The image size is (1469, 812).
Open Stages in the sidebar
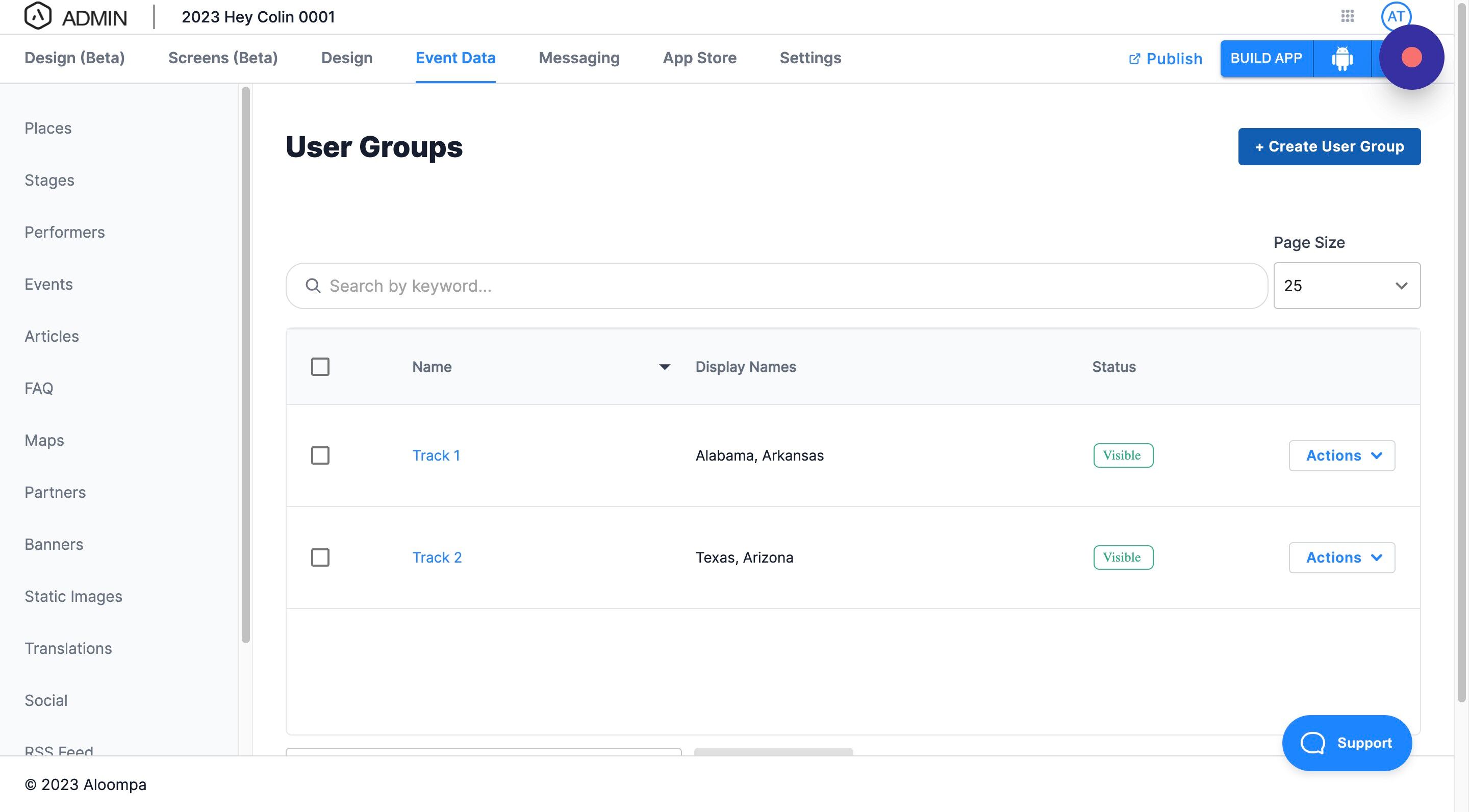coord(49,180)
